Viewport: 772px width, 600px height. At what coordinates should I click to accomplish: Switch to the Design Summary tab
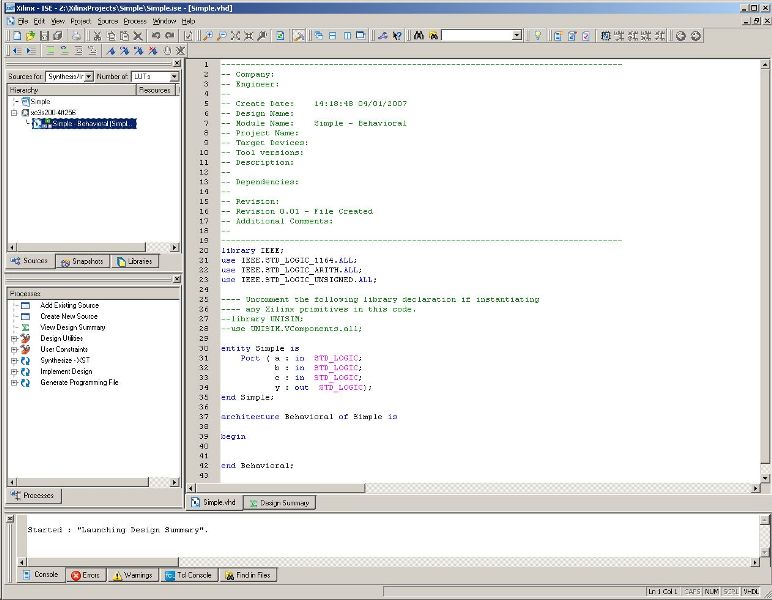(x=279, y=503)
